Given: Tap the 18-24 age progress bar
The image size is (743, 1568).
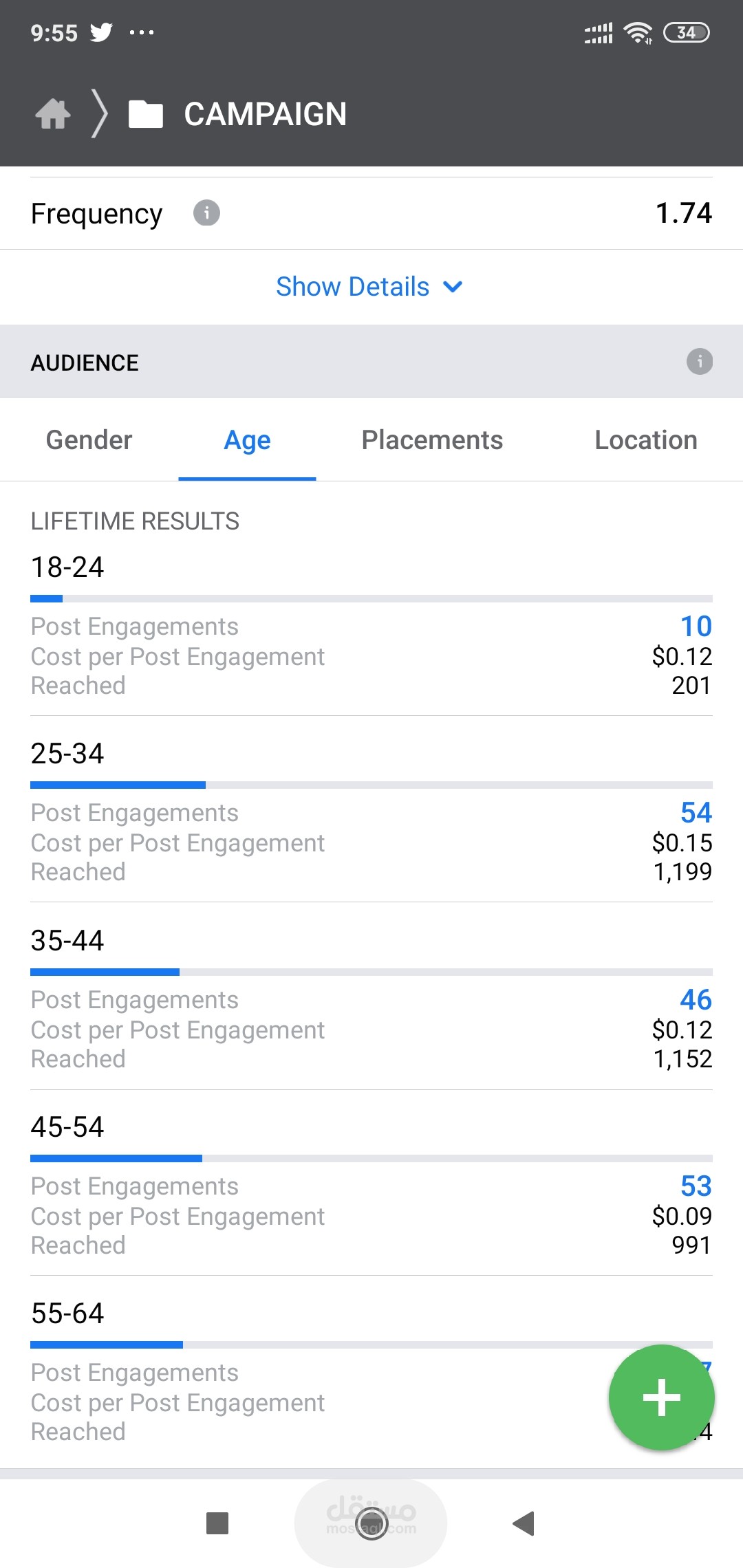Looking at the screenshot, I should [x=371, y=599].
